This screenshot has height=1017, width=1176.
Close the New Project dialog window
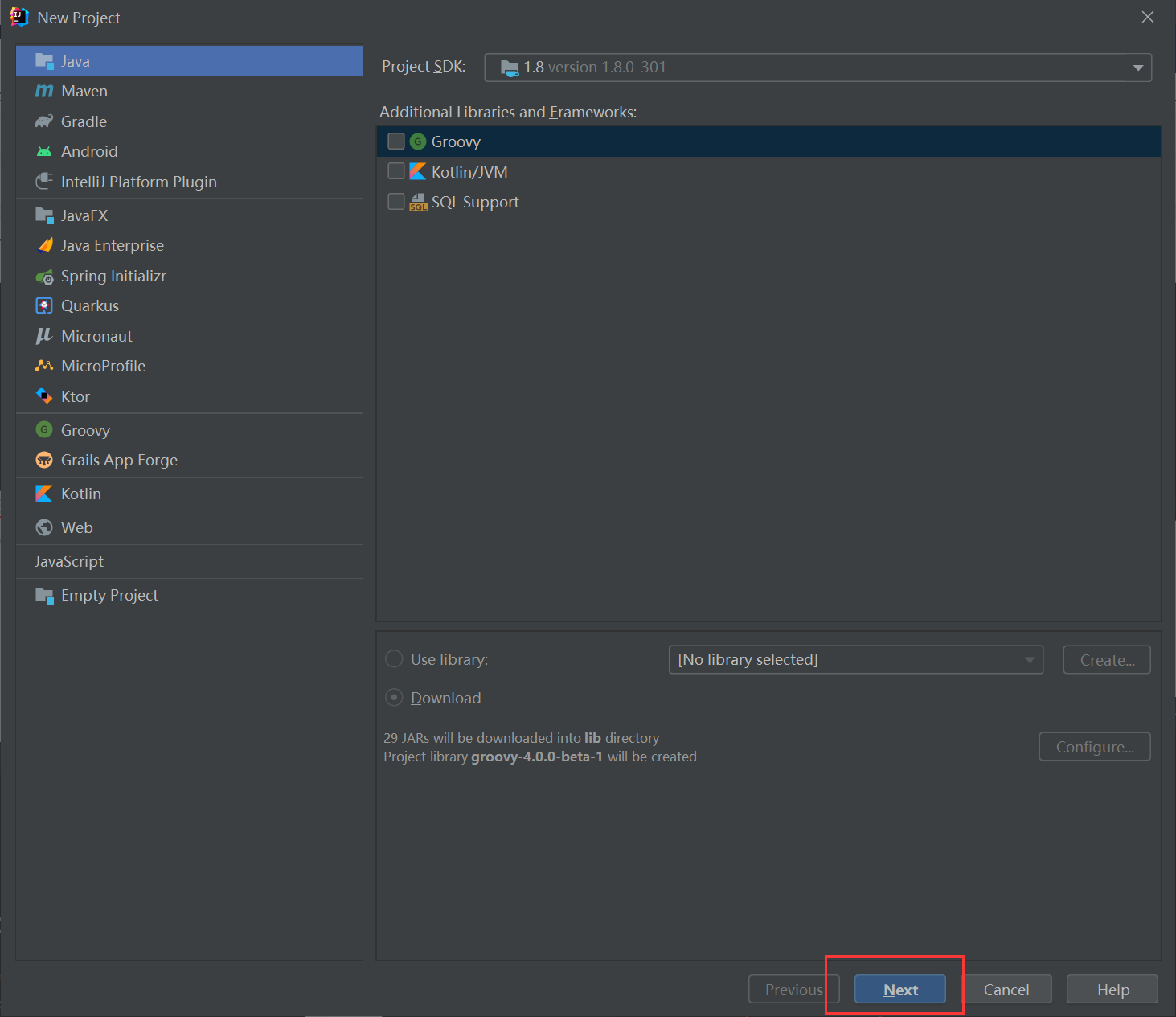coord(1148,17)
